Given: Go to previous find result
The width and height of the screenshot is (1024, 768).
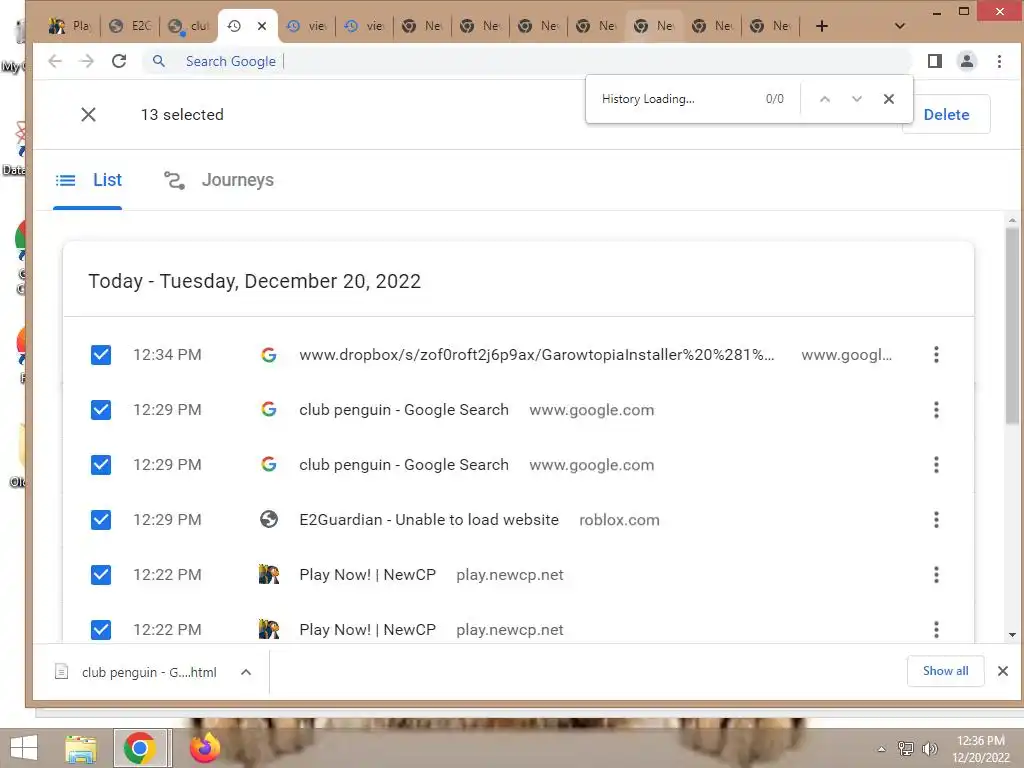Looking at the screenshot, I should 825,99.
